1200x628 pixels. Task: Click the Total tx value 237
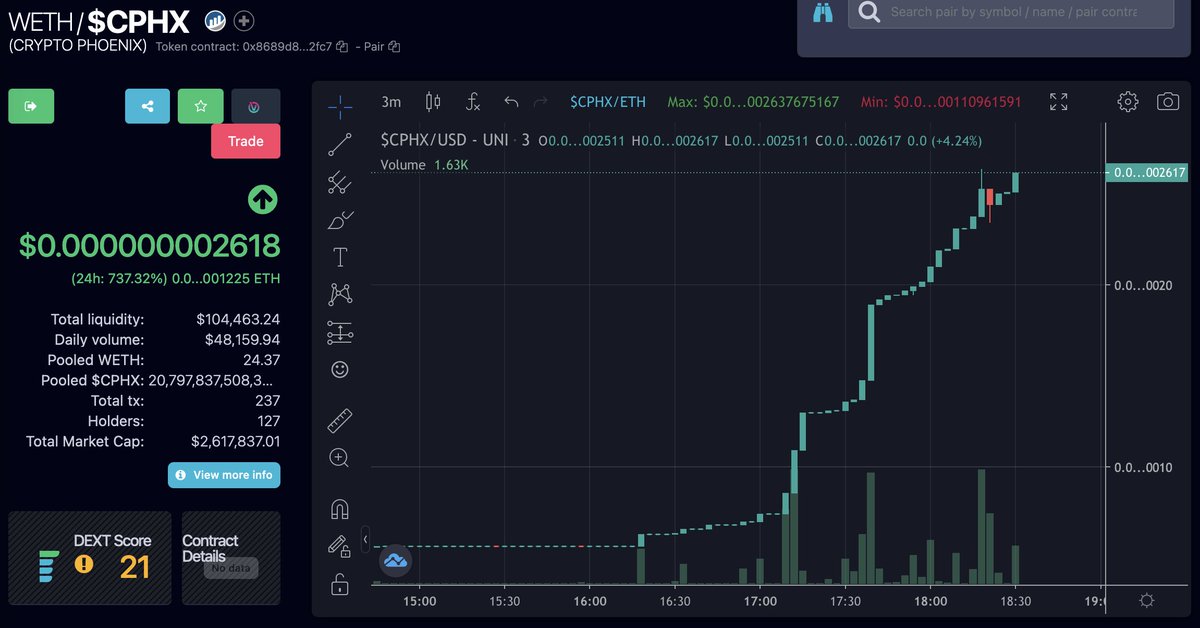pyautogui.click(x=268, y=401)
